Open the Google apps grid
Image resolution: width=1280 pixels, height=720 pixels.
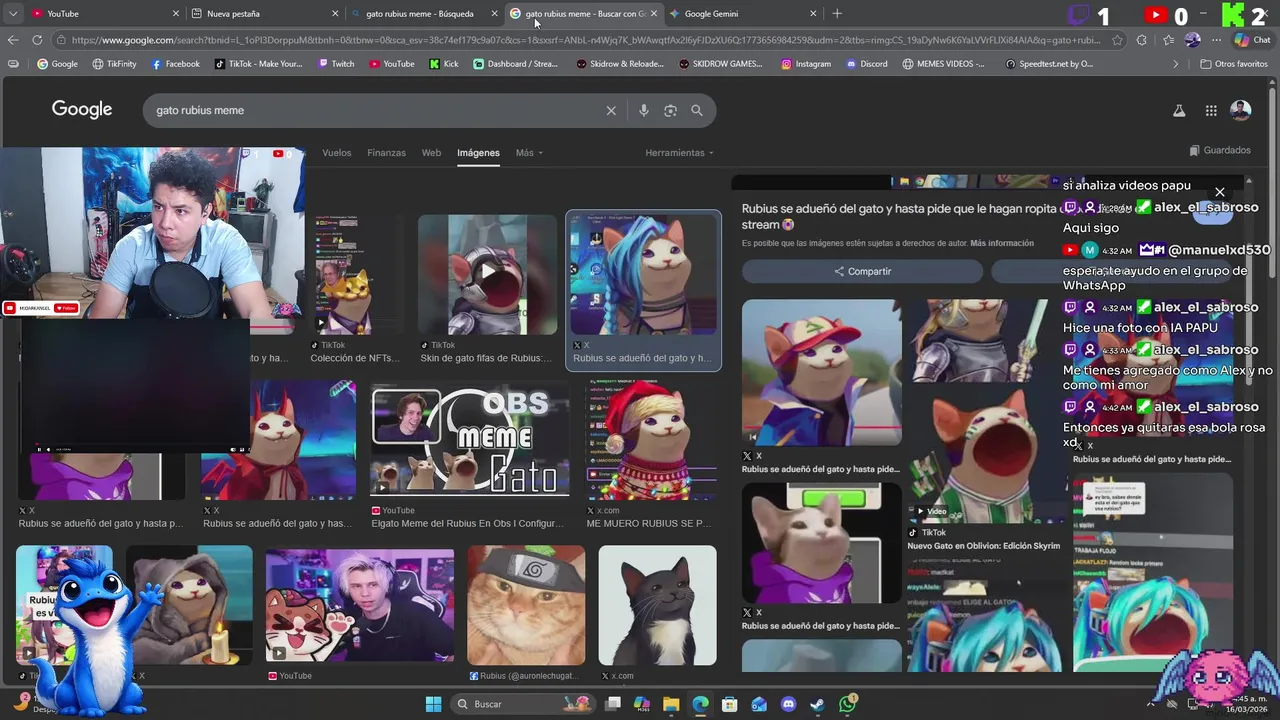click(1211, 111)
